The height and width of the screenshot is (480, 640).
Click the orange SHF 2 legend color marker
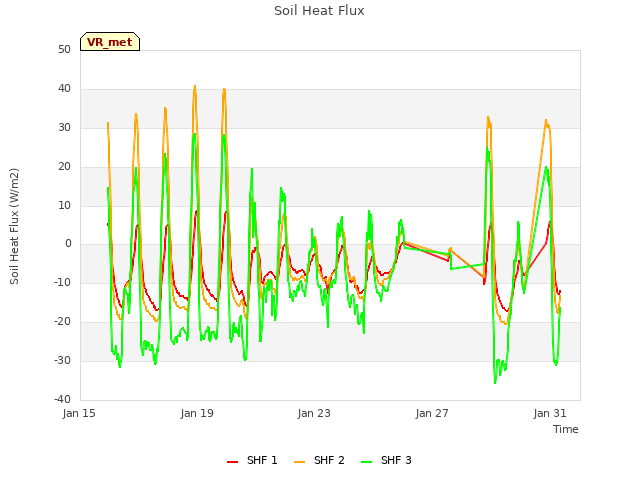point(299,462)
